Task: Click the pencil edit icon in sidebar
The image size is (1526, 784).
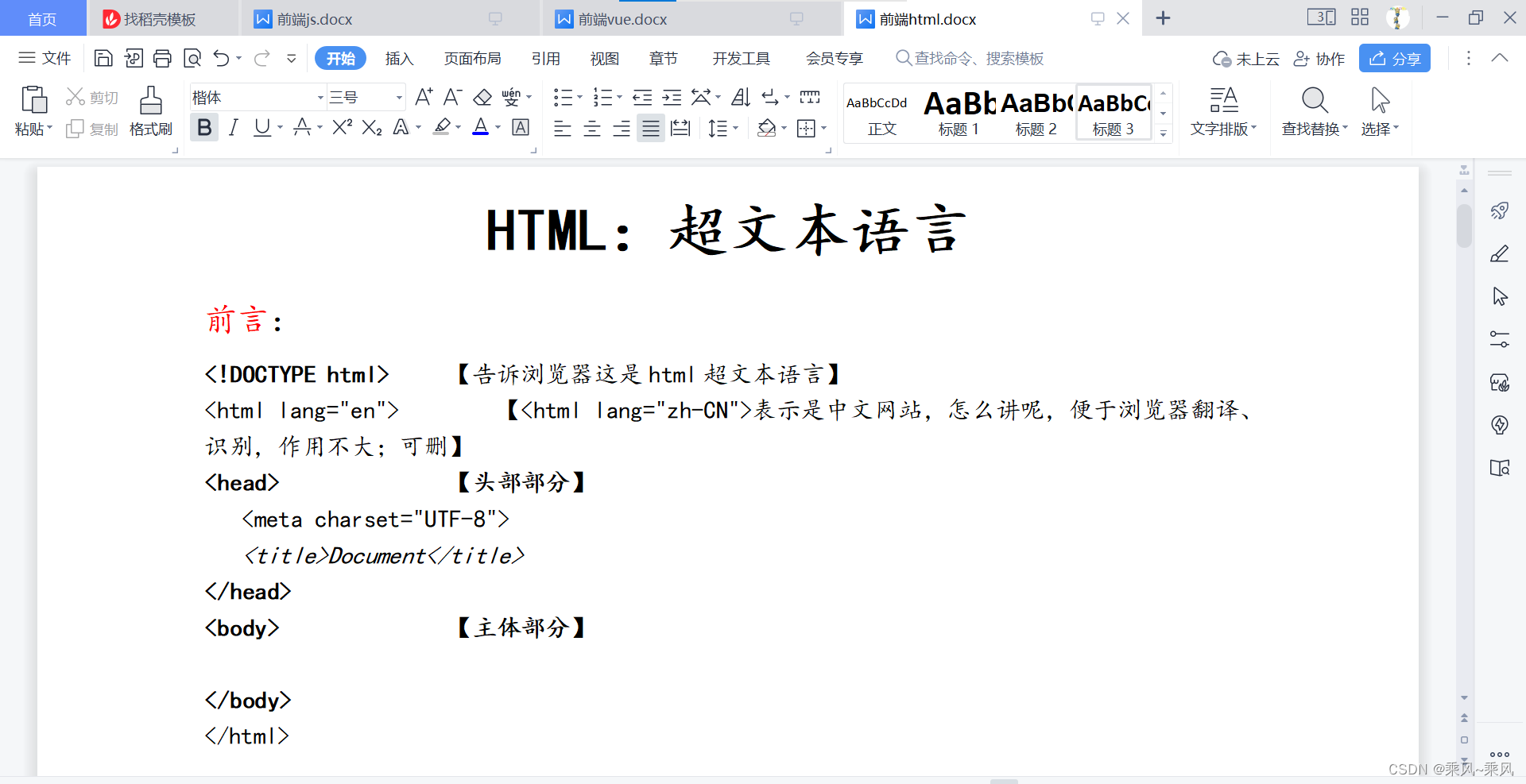Action: (x=1500, y=253)
